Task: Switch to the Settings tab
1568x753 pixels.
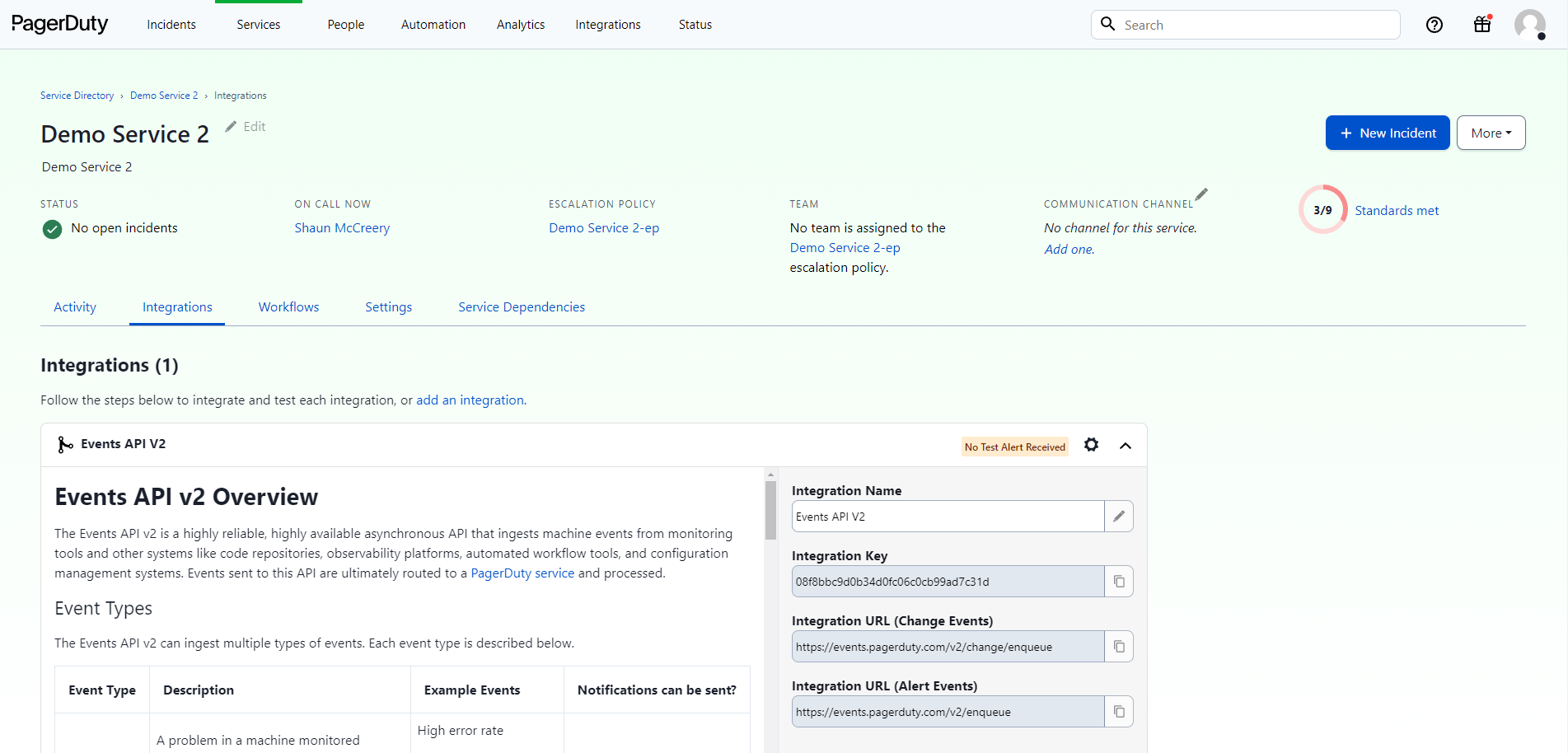Action: click(x=389, y=306)
